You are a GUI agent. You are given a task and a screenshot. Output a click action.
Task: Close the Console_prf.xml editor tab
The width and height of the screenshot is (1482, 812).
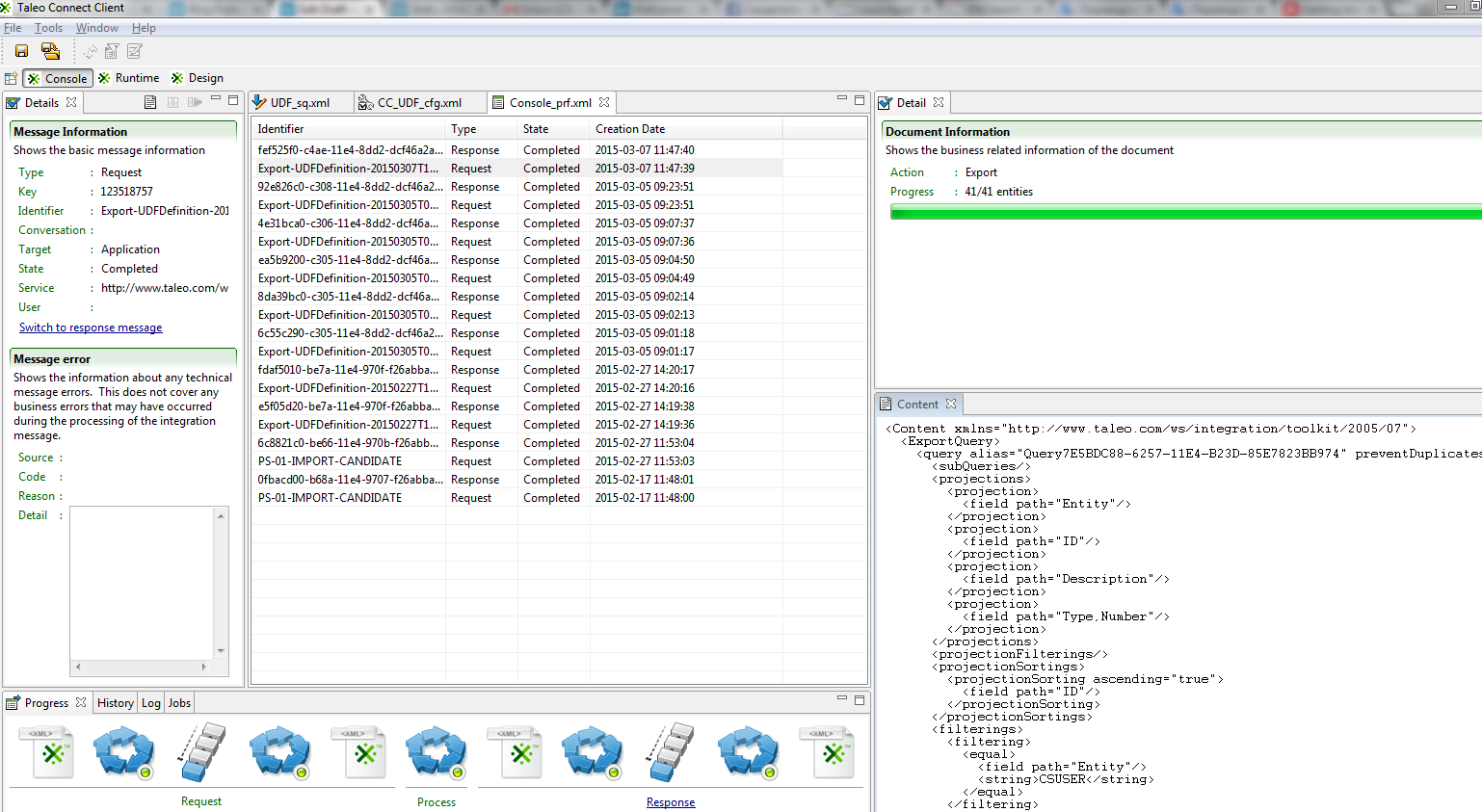click(x=604, y=102)
